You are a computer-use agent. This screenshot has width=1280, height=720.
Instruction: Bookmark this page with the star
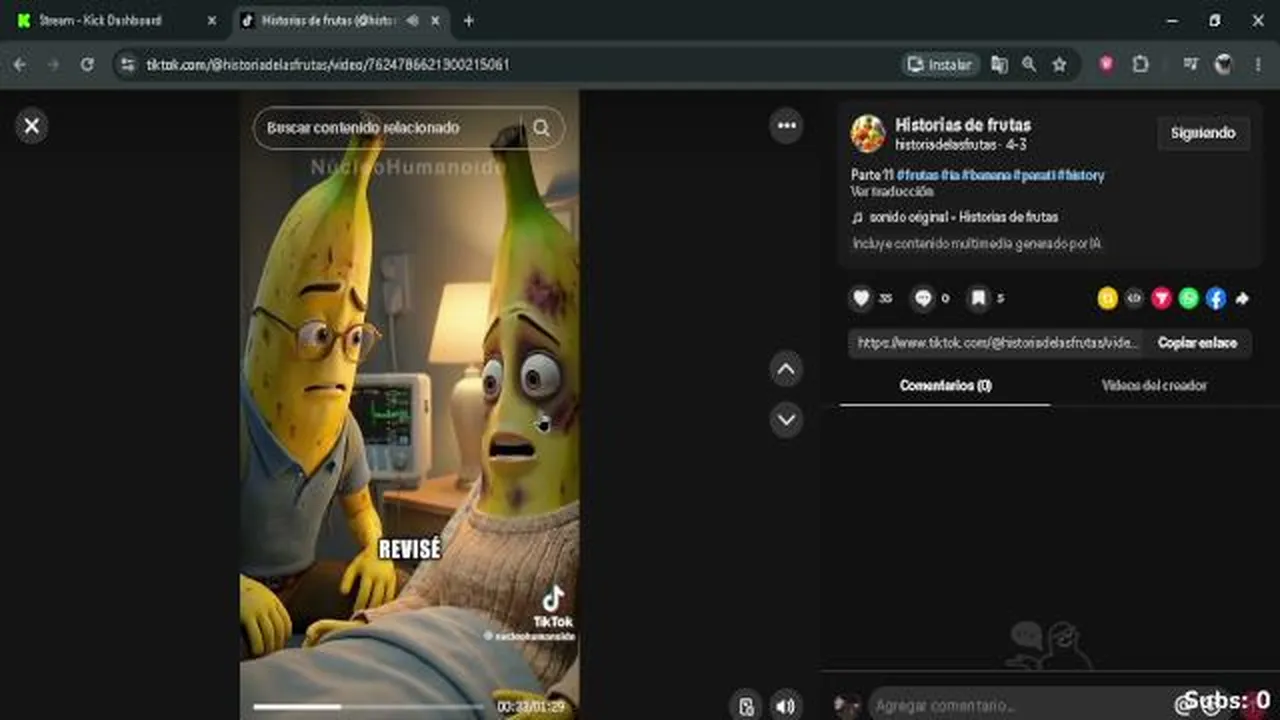(x=1059, y=64)
